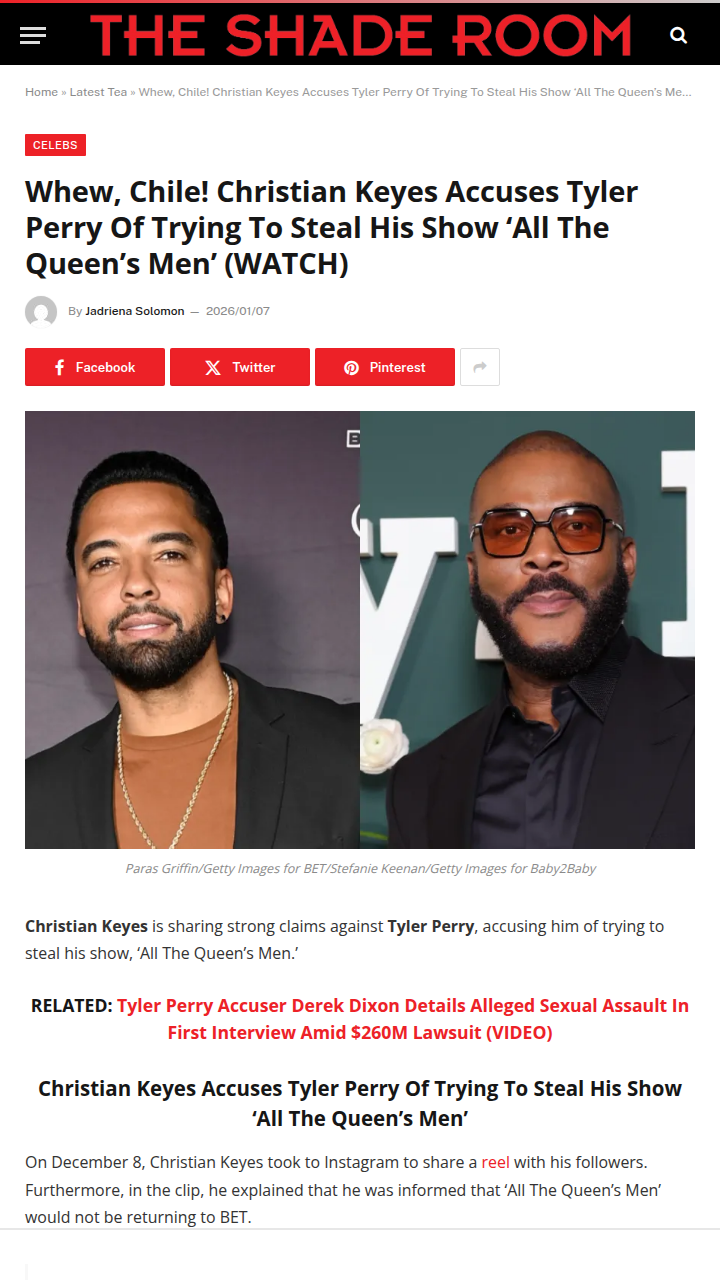Viewport: 720px width, 1280px height.
Task: Click the Facebook f icon
Action: [x=60, y=367]
